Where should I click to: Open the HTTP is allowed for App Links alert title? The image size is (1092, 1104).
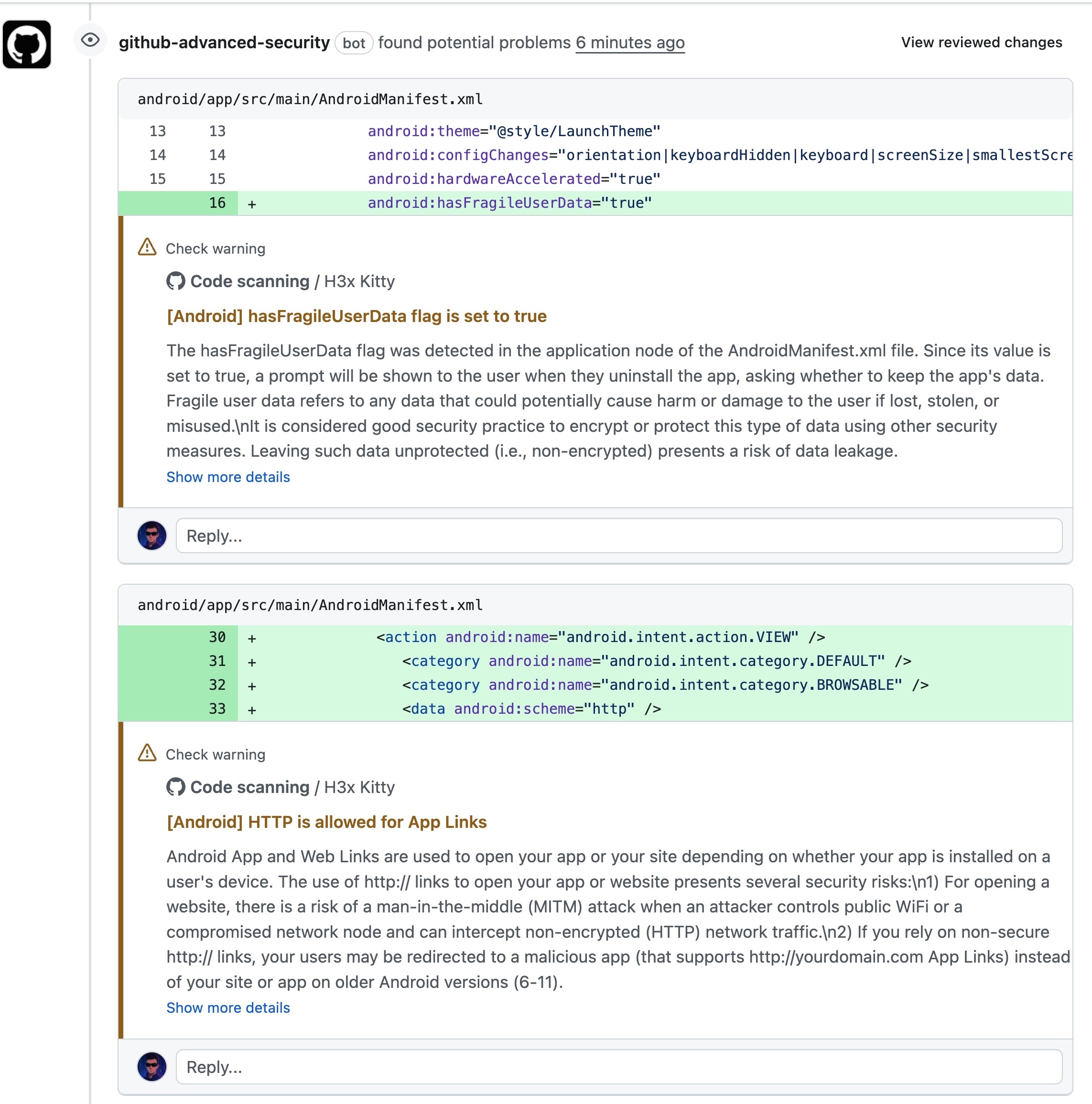[326, 822]
